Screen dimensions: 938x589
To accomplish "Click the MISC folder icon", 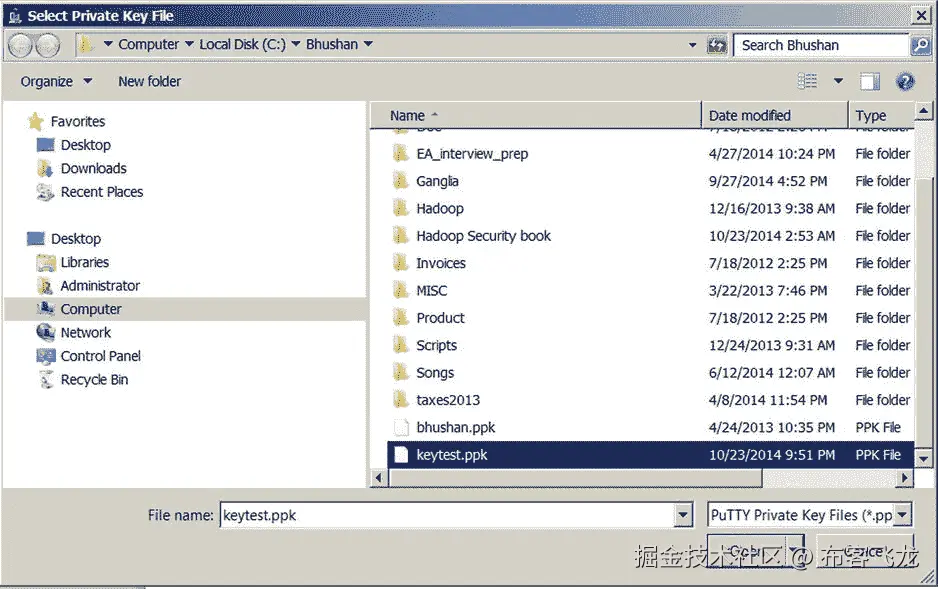I will tap(401, 291).
